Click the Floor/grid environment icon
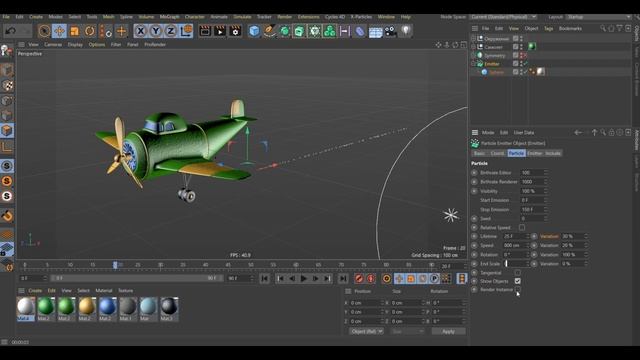 [375, 31]
